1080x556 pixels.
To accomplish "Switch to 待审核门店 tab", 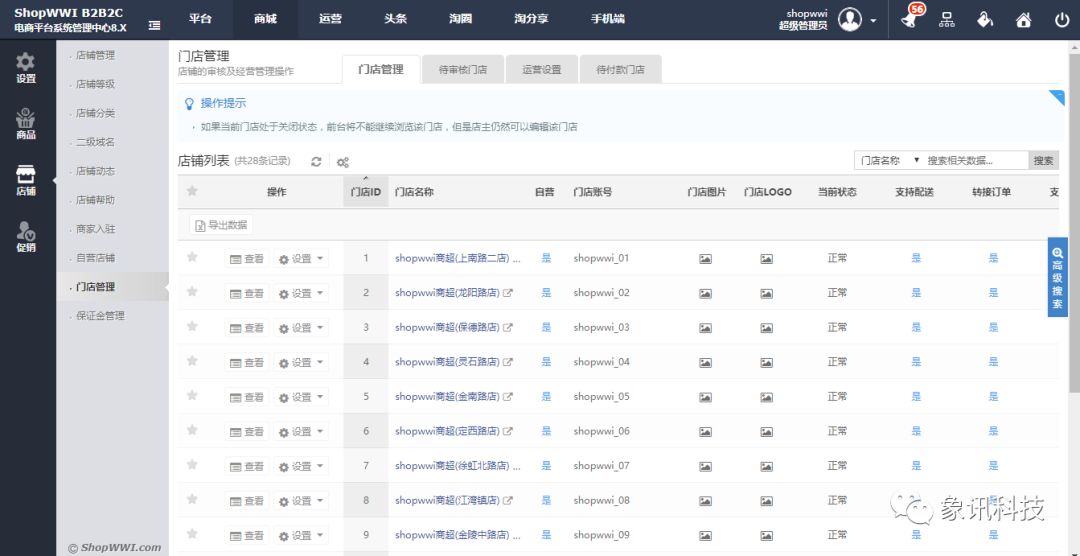I will coord(463,70).
